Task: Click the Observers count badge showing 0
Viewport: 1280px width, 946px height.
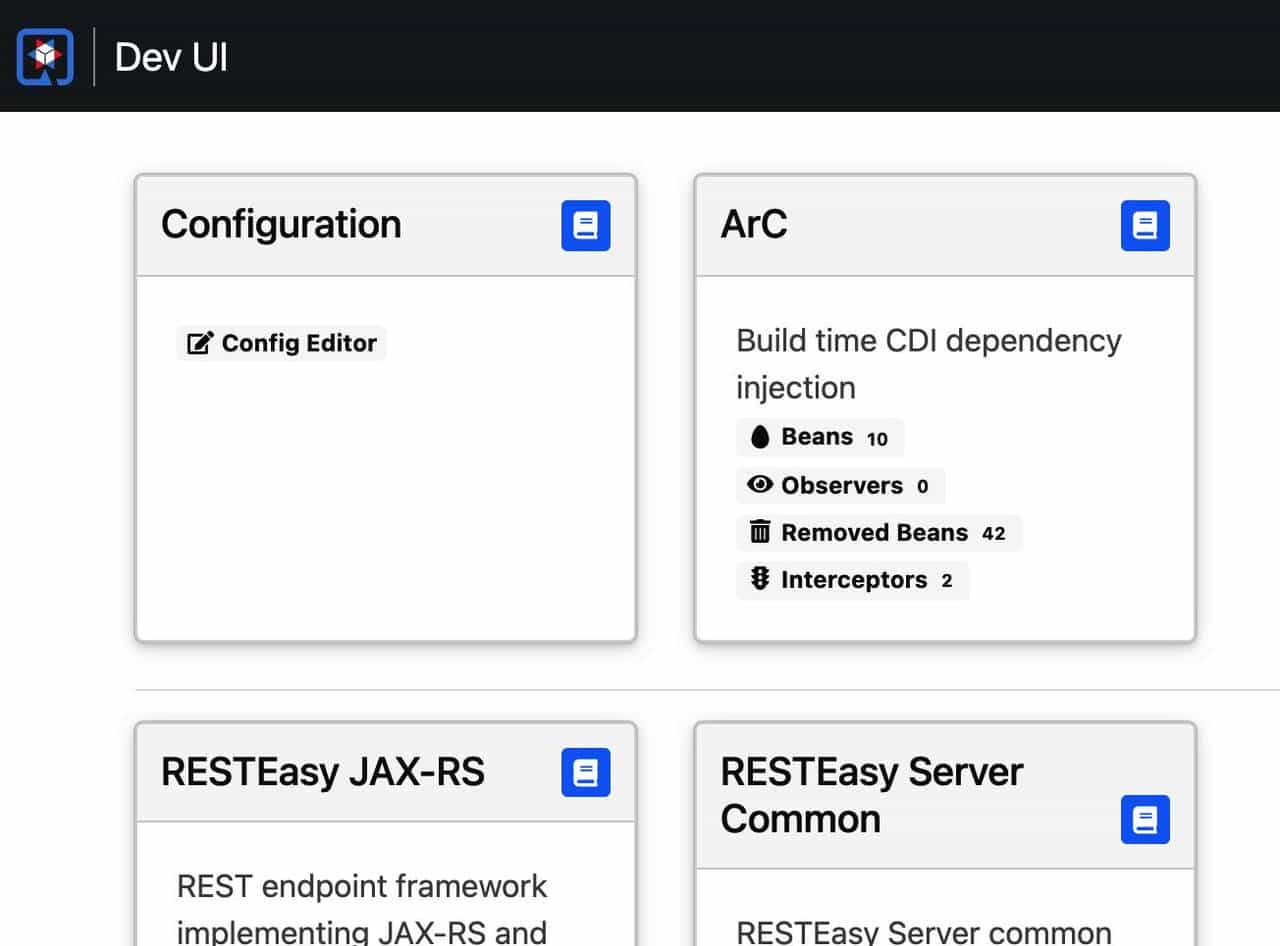Action: point(922,486)
